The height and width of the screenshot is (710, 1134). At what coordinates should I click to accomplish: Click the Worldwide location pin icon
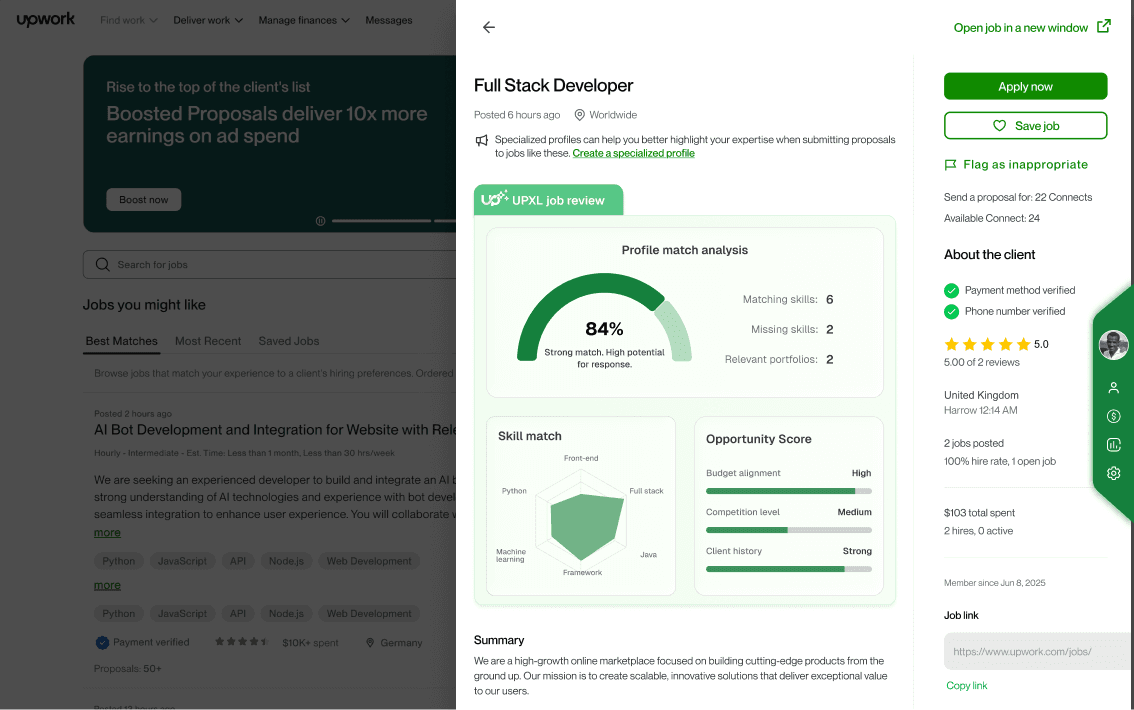click(579, 115)
